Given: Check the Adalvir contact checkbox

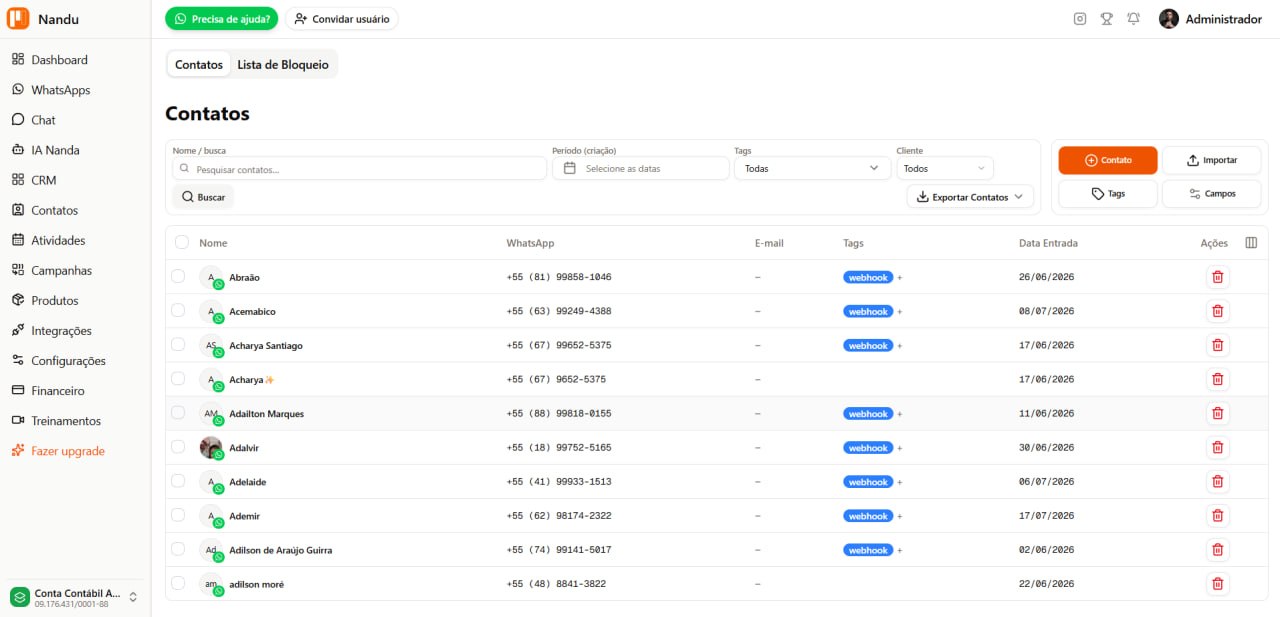Looking at the screenshot, I should 178,446.
